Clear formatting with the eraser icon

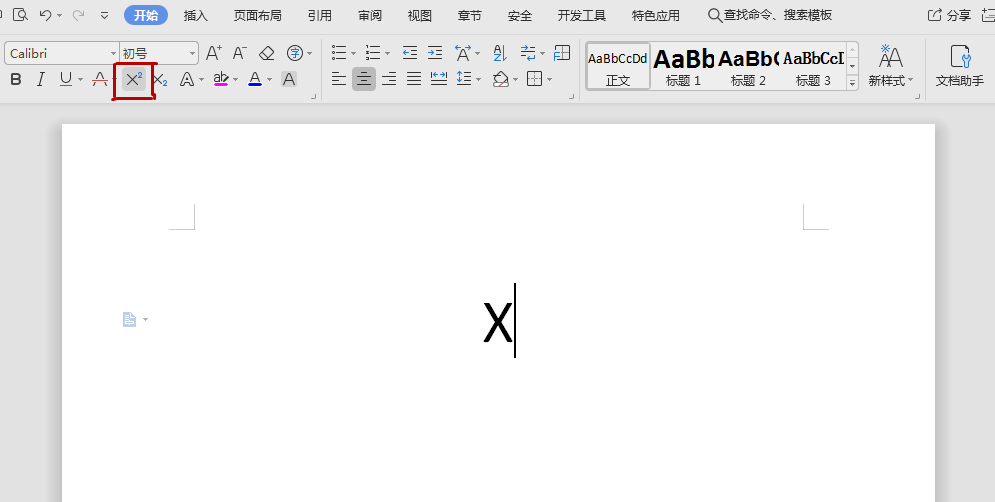266,53
